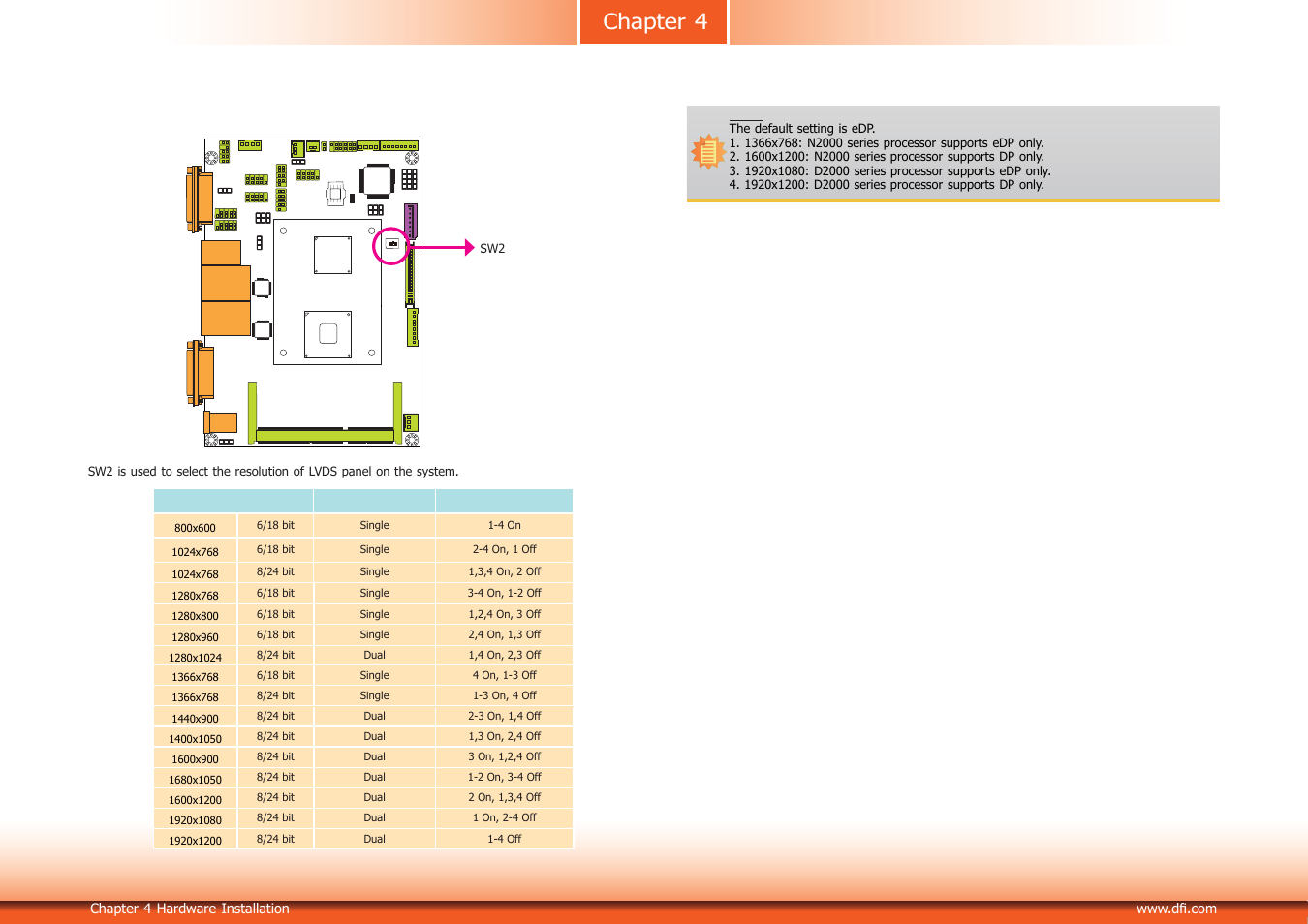Click the note line about 1920x1200 D2000
Screen dimensions: 1308x924
click(887, 185)
